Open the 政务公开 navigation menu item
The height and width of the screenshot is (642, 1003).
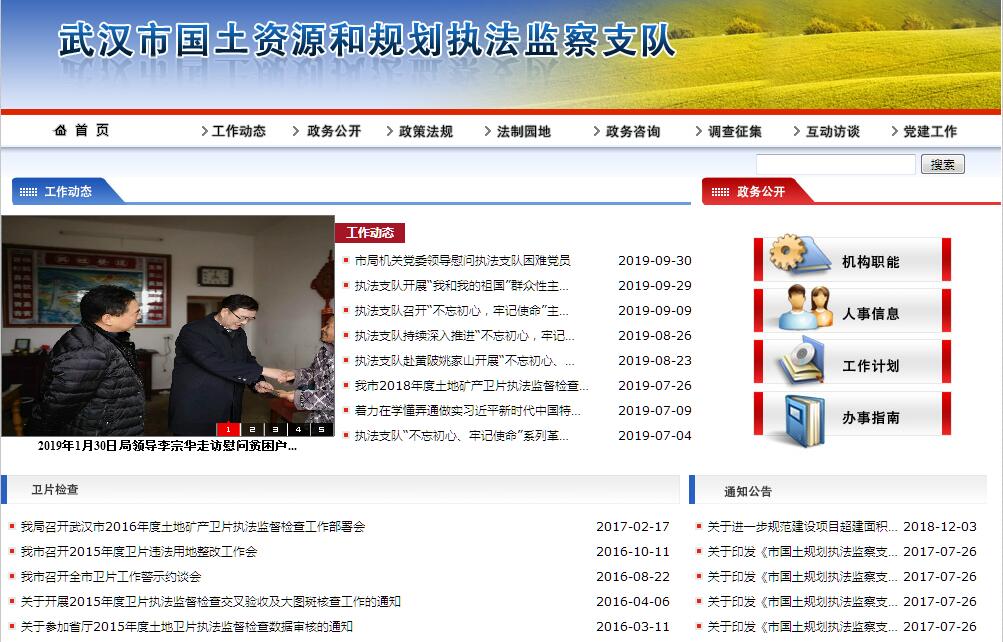point(333,131)
